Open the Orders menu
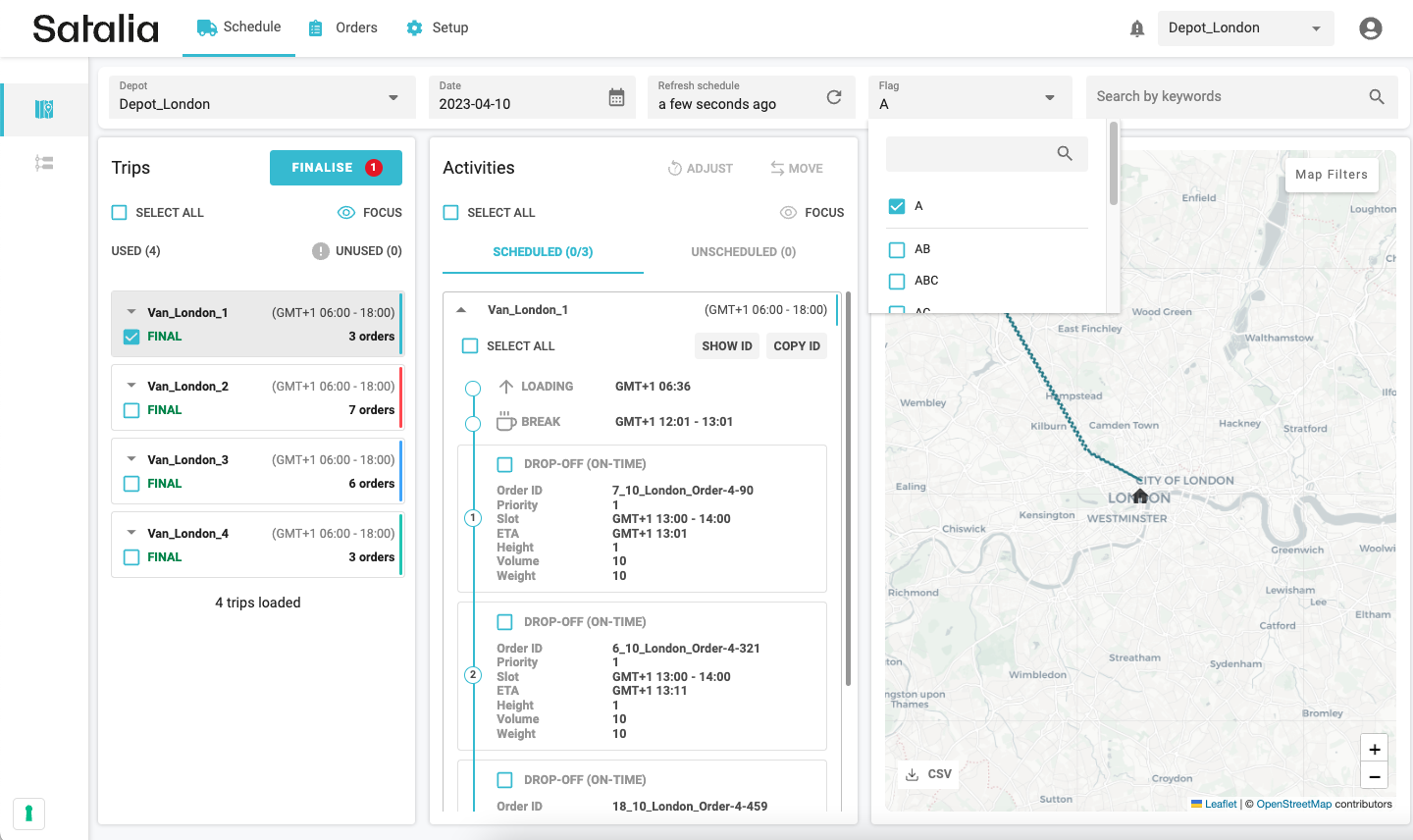 pyautogui.click(x=342, y=27)
